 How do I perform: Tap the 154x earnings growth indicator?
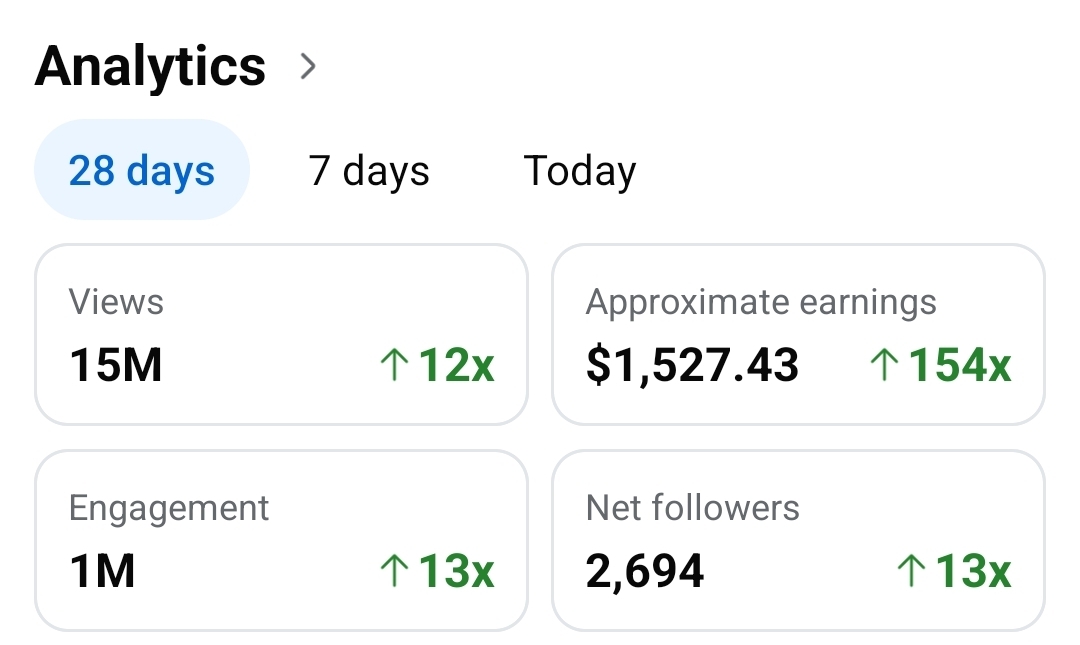pyautogui.click(x=959, y=366)
